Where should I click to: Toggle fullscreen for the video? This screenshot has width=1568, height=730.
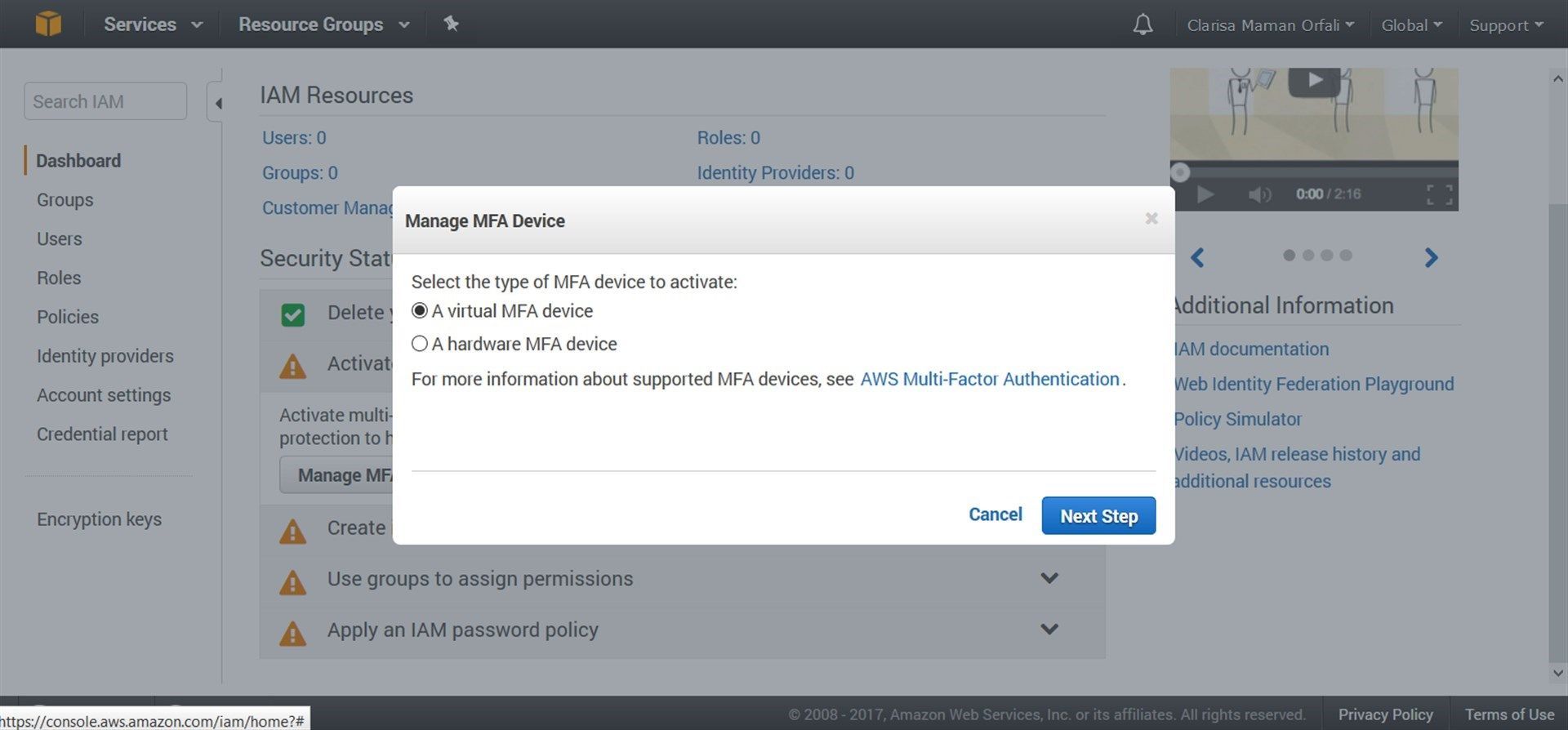click(1440, 194)
